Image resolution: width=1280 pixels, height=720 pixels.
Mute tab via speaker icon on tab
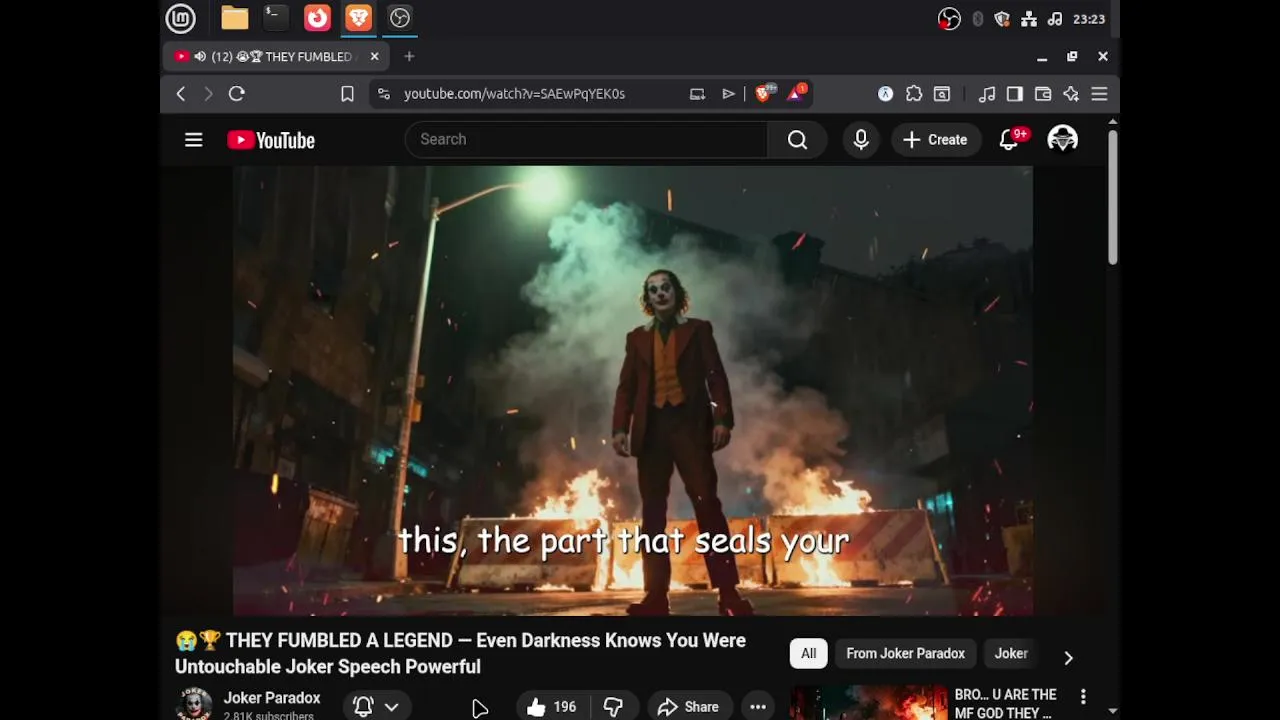(200, 57)
